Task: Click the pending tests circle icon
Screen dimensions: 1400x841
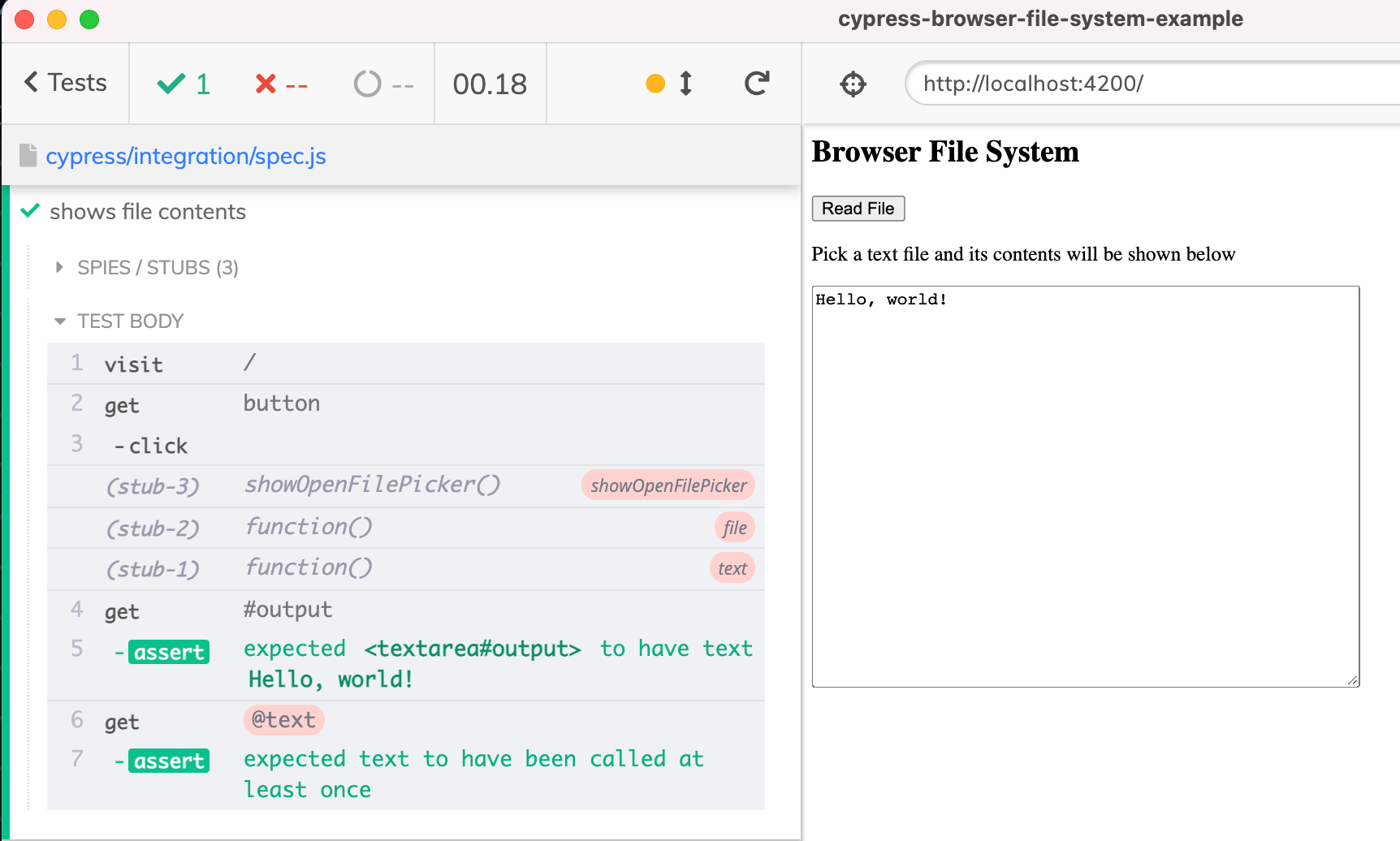Action: click(367, 82)
